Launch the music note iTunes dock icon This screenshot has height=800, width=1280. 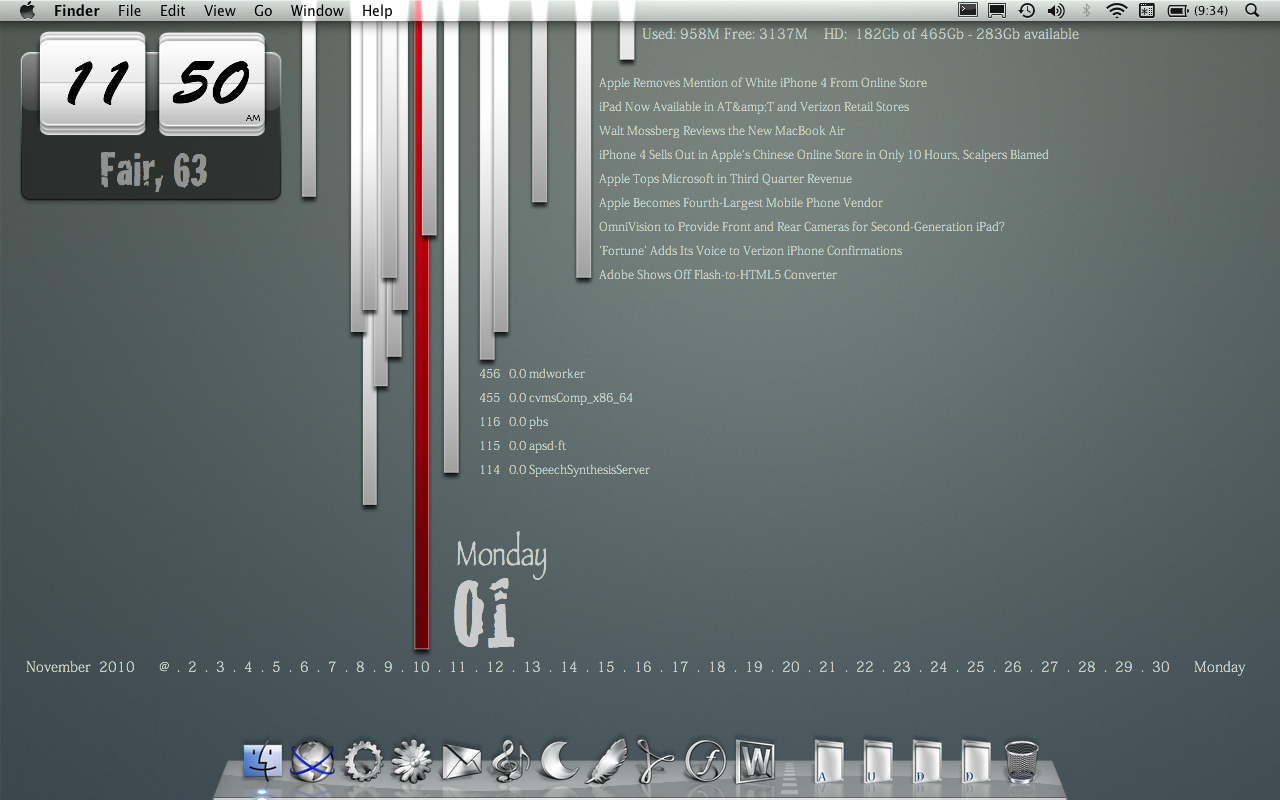point(510,761)
